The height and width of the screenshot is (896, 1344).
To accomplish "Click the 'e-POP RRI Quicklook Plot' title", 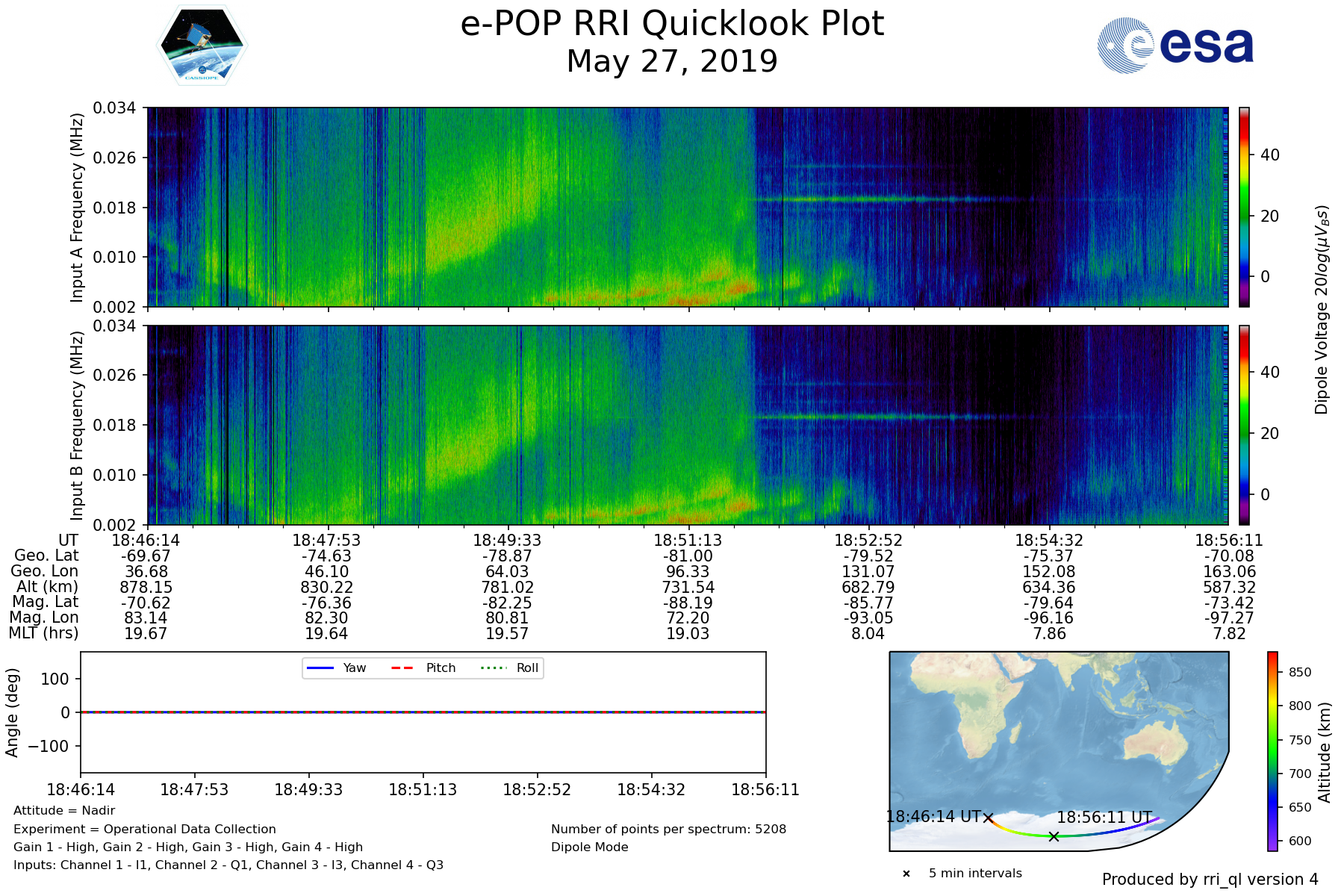I will 672,24.
